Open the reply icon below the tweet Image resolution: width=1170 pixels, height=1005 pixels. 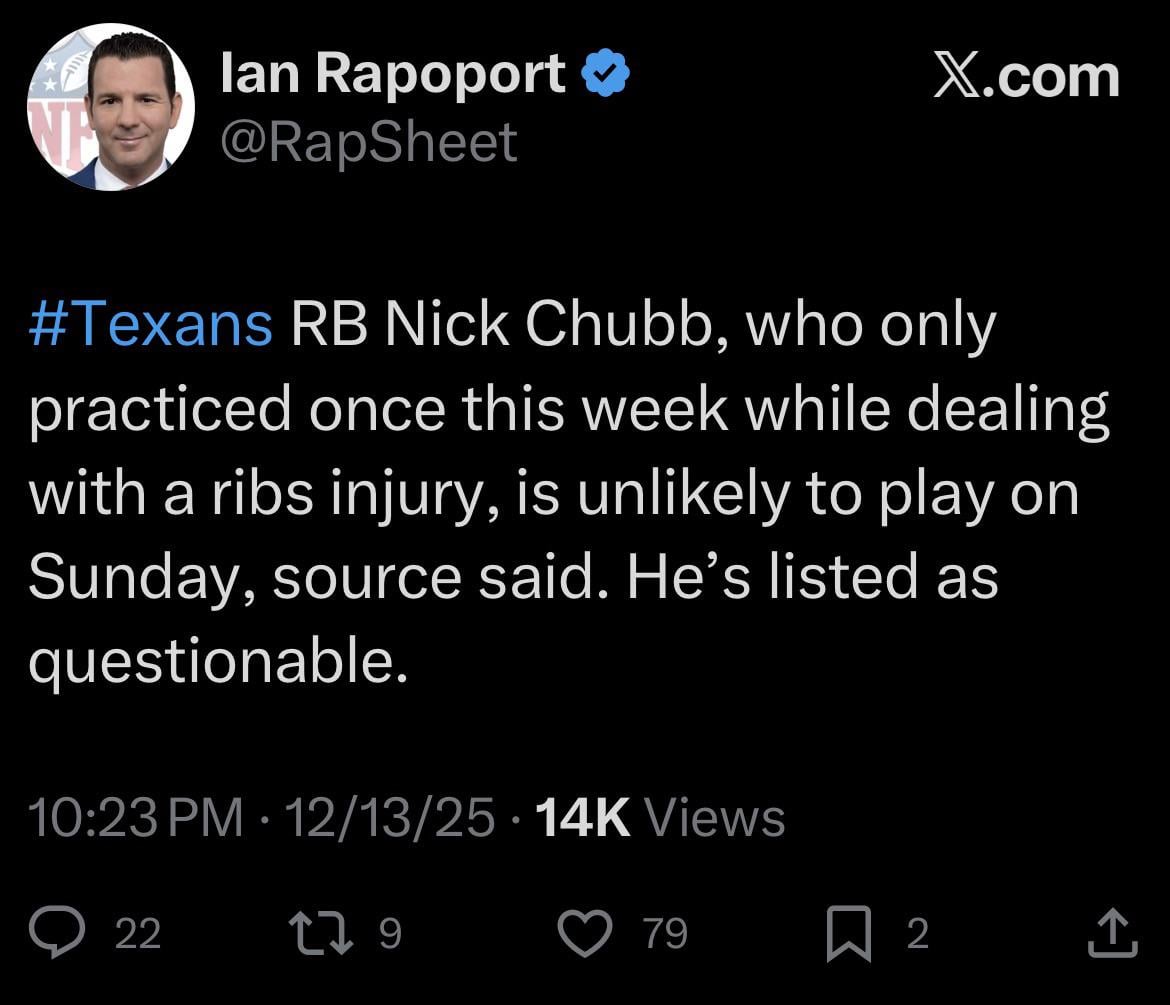(57, 932)
